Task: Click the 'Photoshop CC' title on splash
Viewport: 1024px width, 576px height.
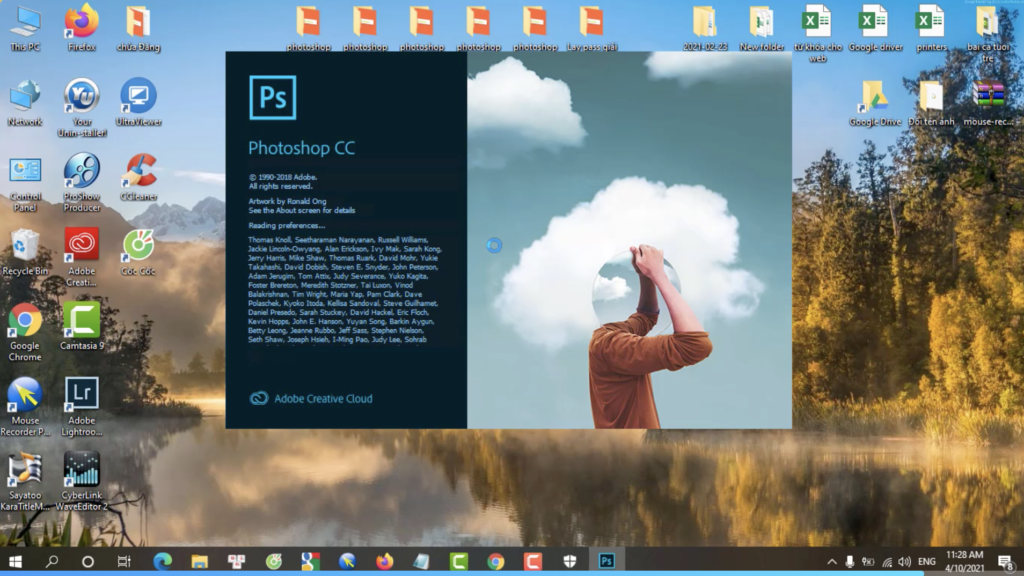Action: [302, 148]
